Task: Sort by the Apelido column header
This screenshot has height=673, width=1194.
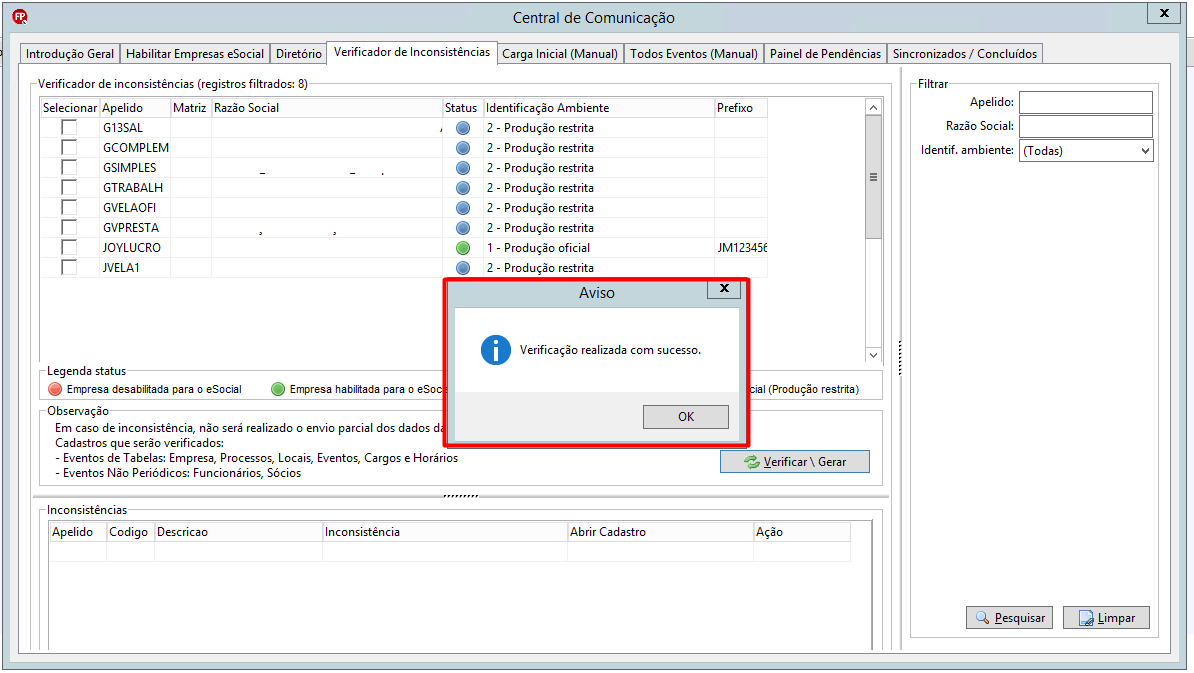Action: (135, 107)
